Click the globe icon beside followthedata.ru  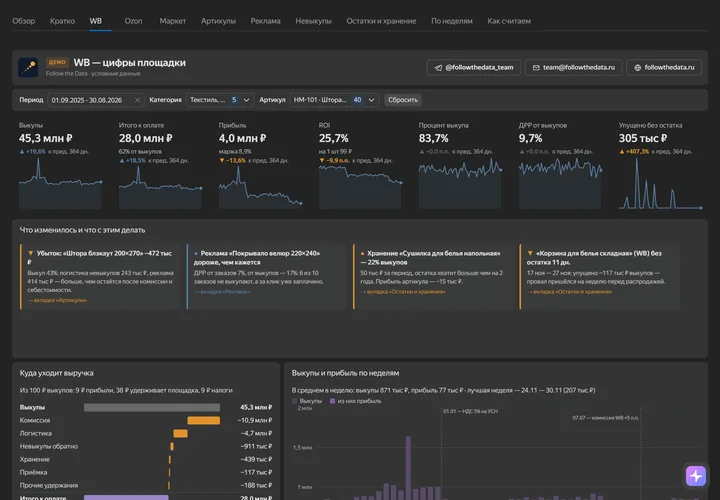tap(637, 67)
